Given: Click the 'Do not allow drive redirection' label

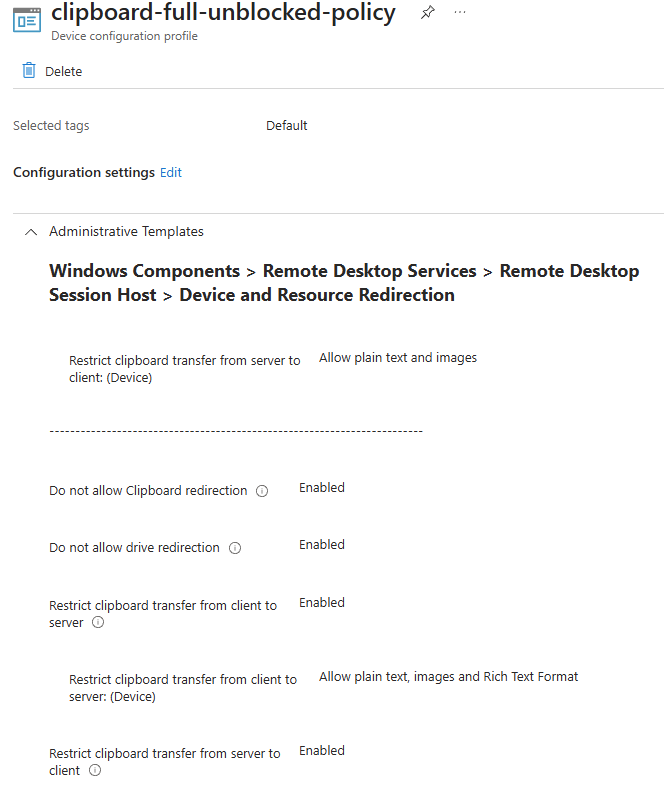Looking at the screenshot, I should click(134, 547).
